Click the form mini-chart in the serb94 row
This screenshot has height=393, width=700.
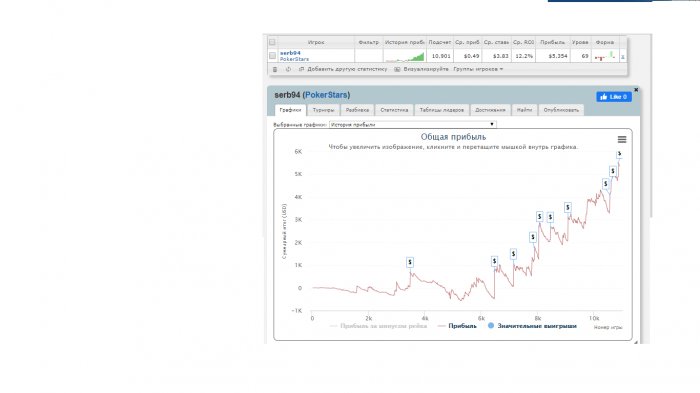click(x=605, y=56)
